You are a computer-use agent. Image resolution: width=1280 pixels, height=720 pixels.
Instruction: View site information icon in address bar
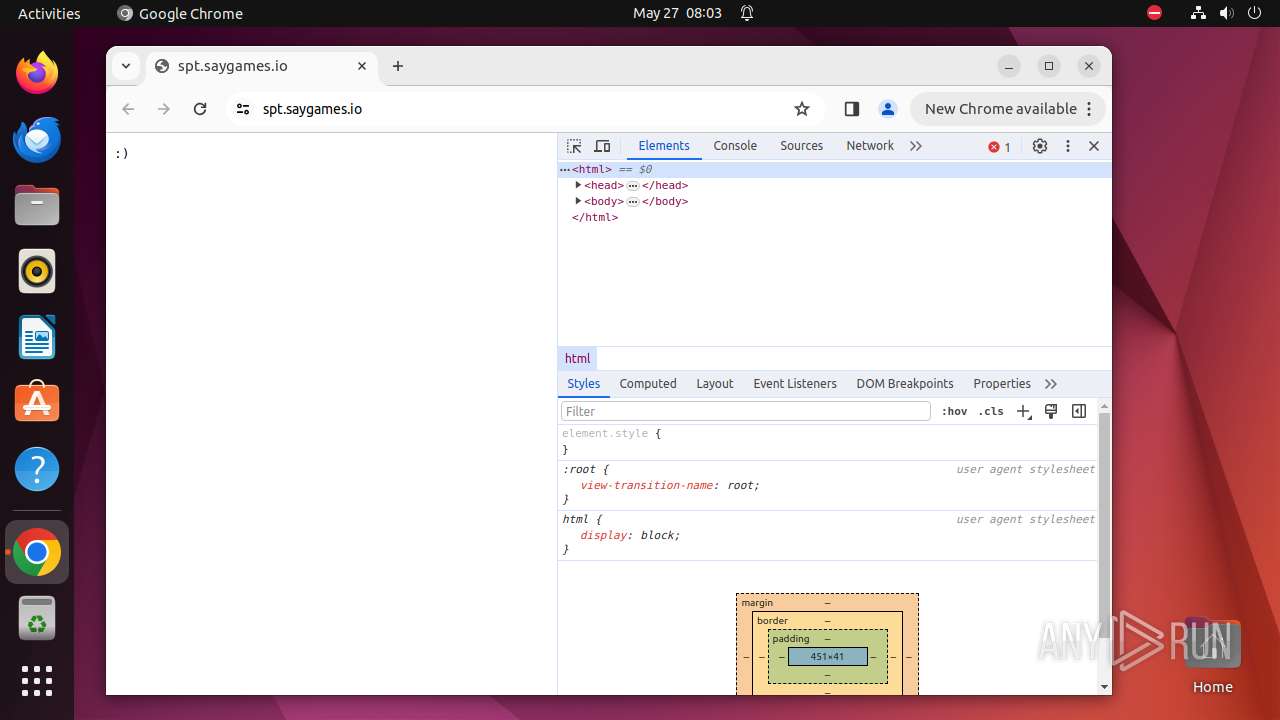(242, 109)
